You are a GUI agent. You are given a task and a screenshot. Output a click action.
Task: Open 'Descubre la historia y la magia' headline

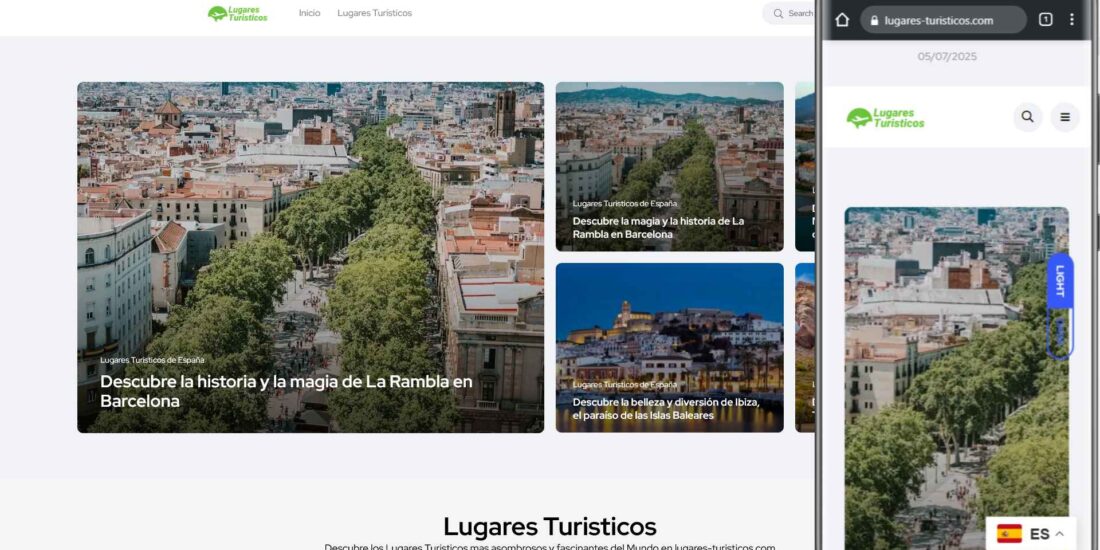tap(286, 391)
